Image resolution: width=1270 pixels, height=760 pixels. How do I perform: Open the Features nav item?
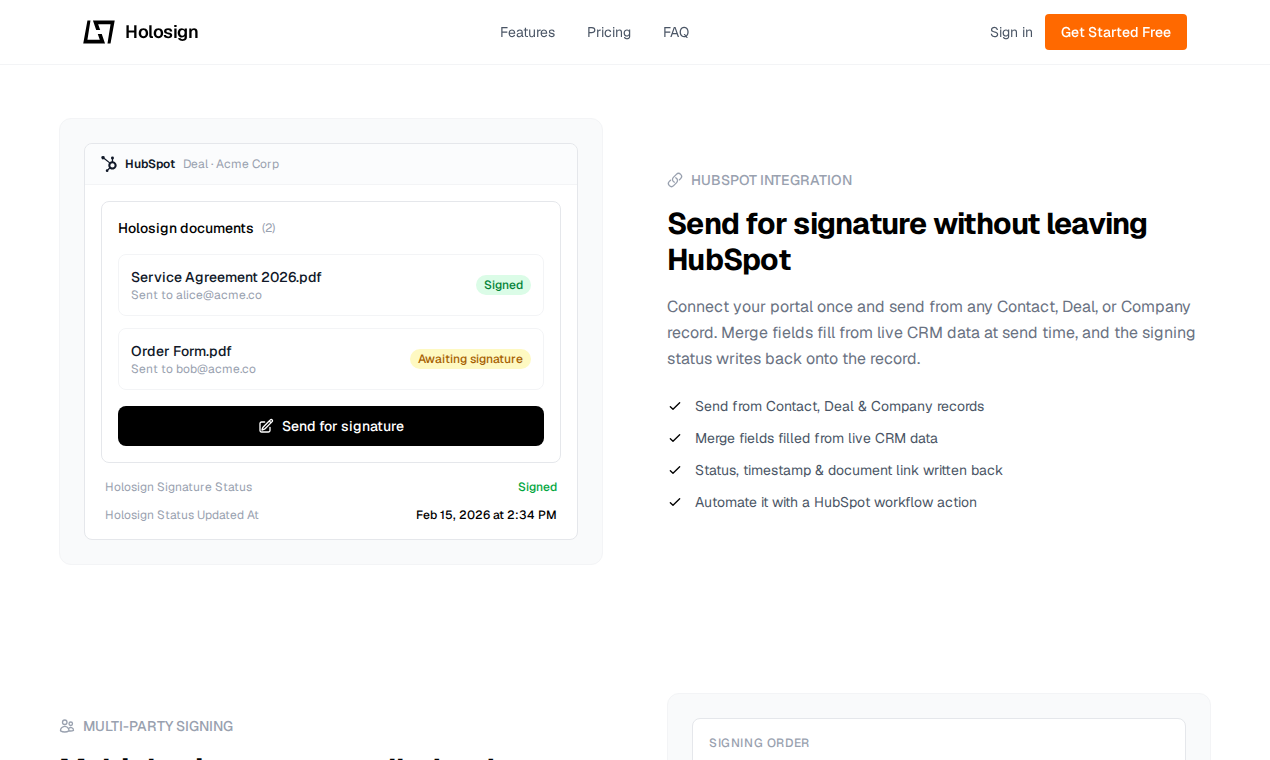point(527,32)
